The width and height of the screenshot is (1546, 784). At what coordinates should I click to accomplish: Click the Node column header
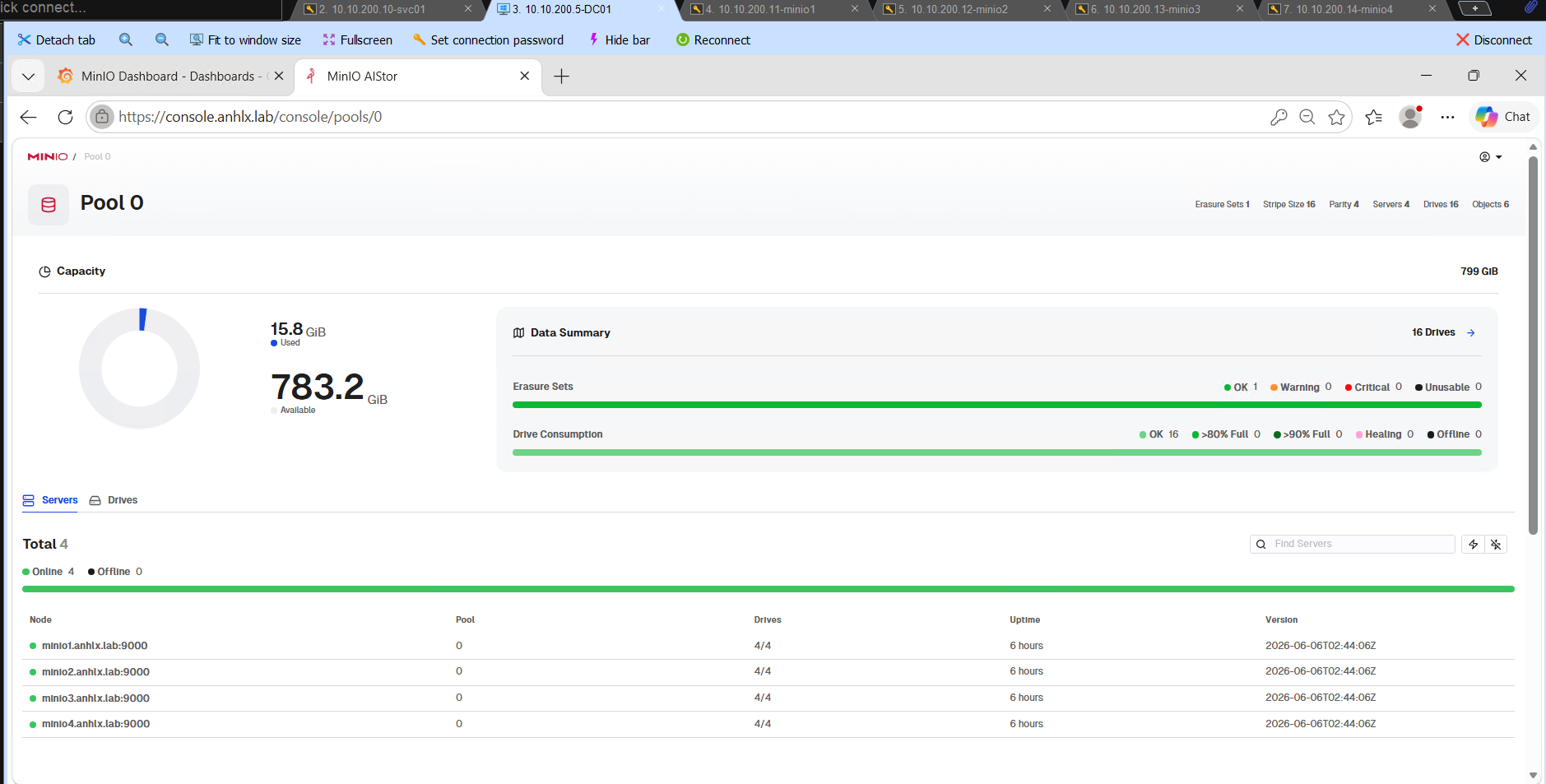point(40,619)
